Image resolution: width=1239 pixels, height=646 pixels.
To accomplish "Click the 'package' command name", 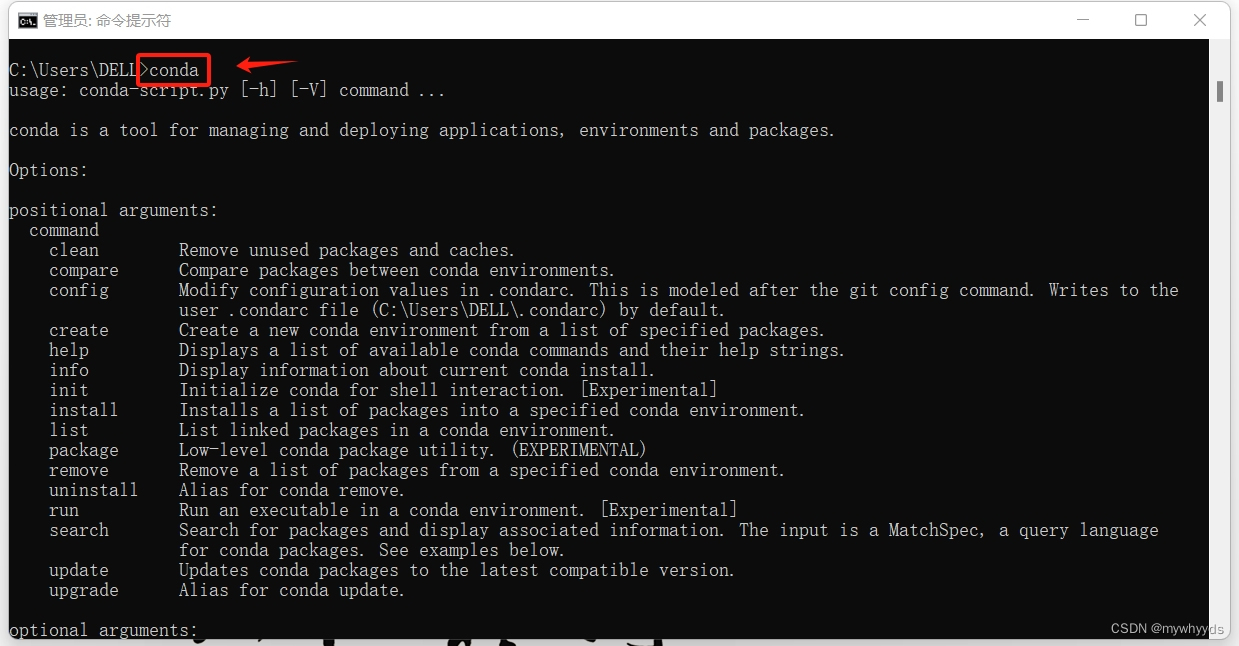I will pyautogui.click(x=84, y=450).
